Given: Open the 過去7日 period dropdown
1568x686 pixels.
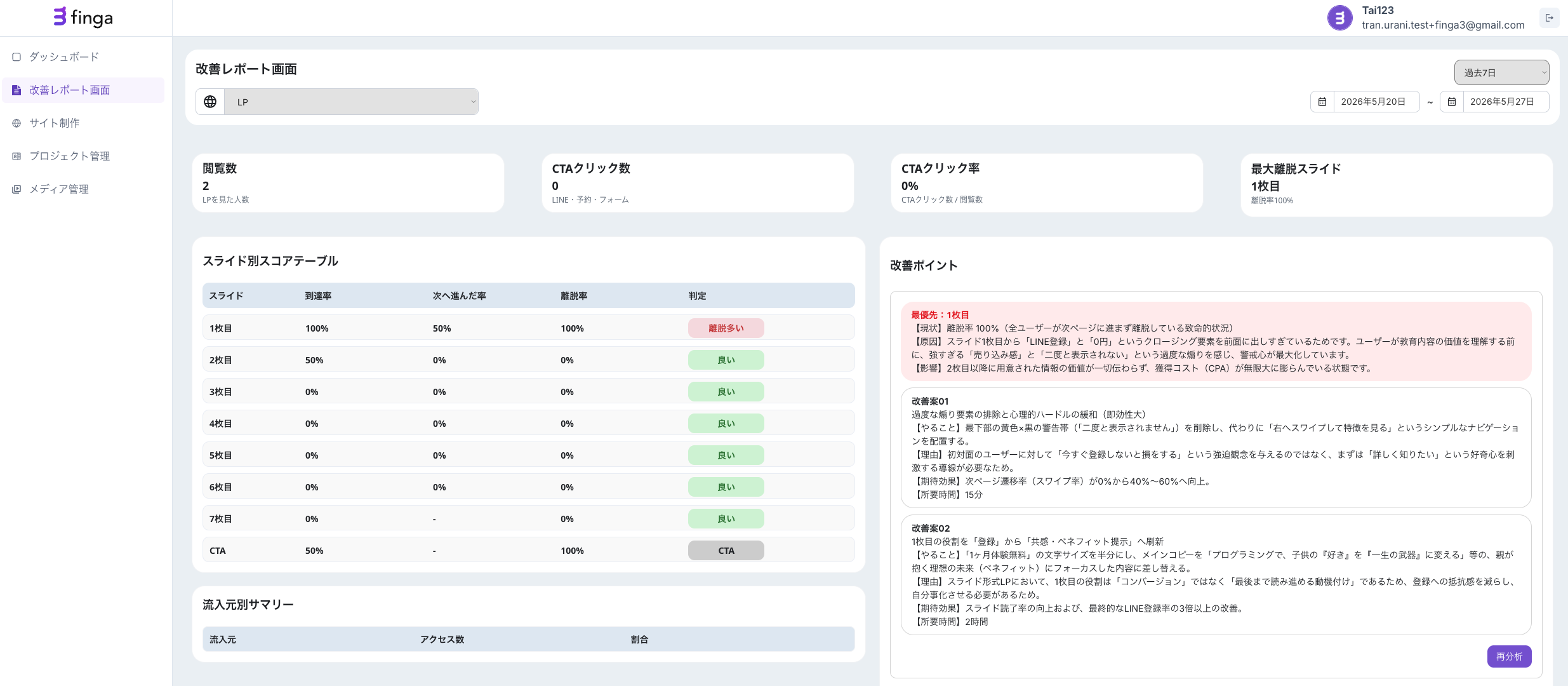Looking at the screenshot, I should pos(1502,72).
